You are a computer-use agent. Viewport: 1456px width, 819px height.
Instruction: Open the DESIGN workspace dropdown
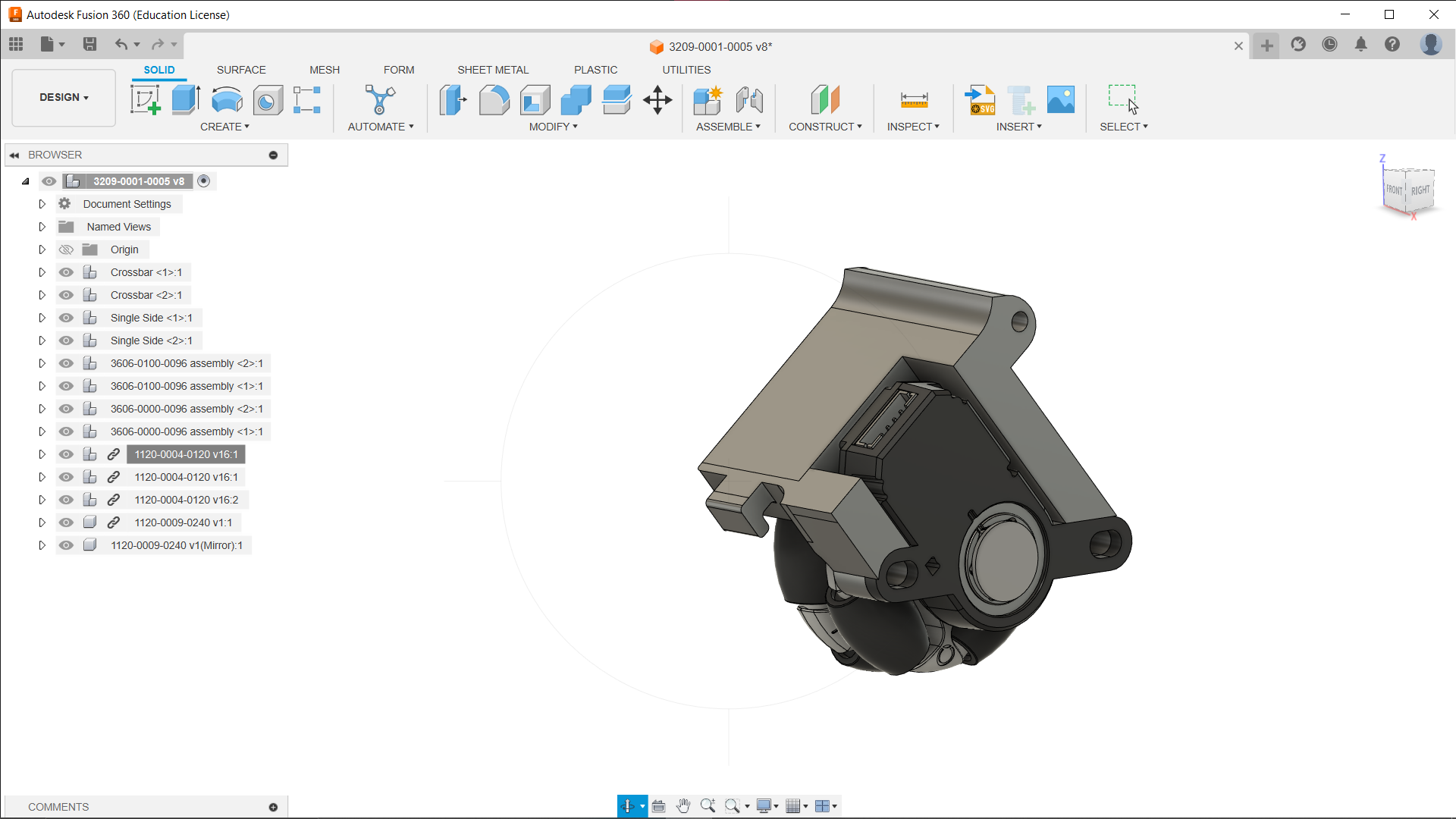coord(64,97)
